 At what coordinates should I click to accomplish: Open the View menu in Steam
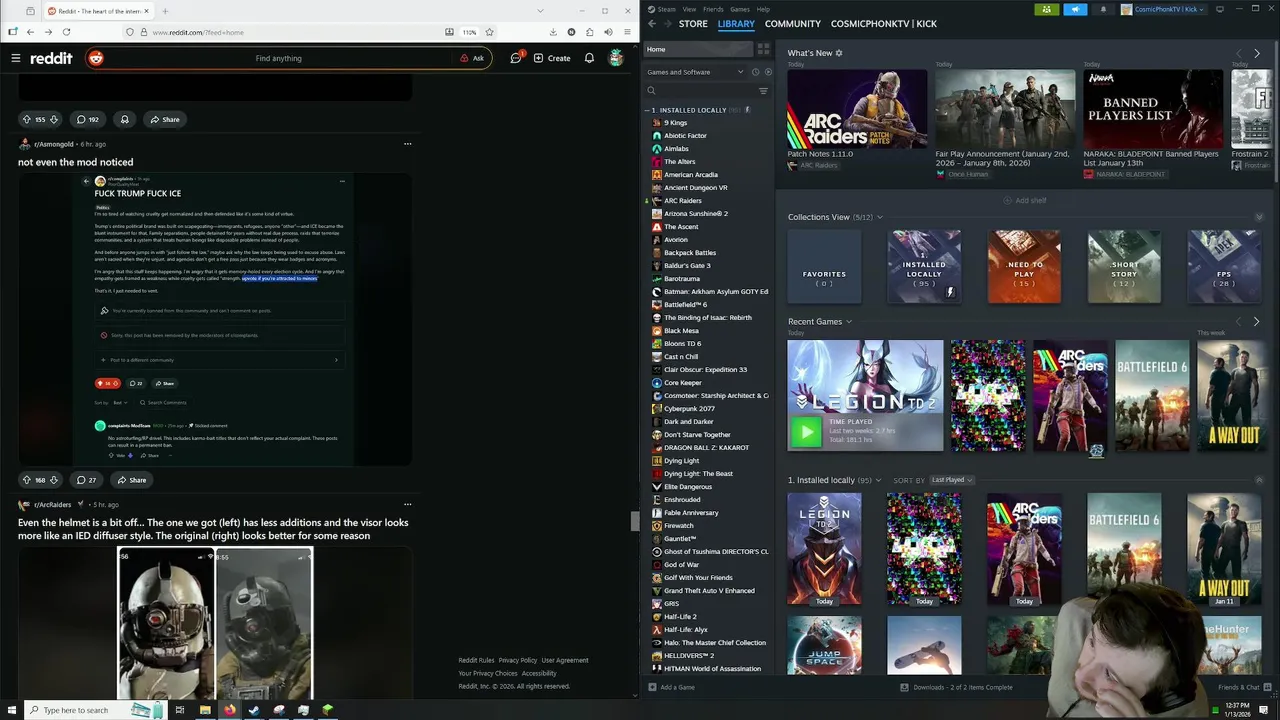(689, 9)
